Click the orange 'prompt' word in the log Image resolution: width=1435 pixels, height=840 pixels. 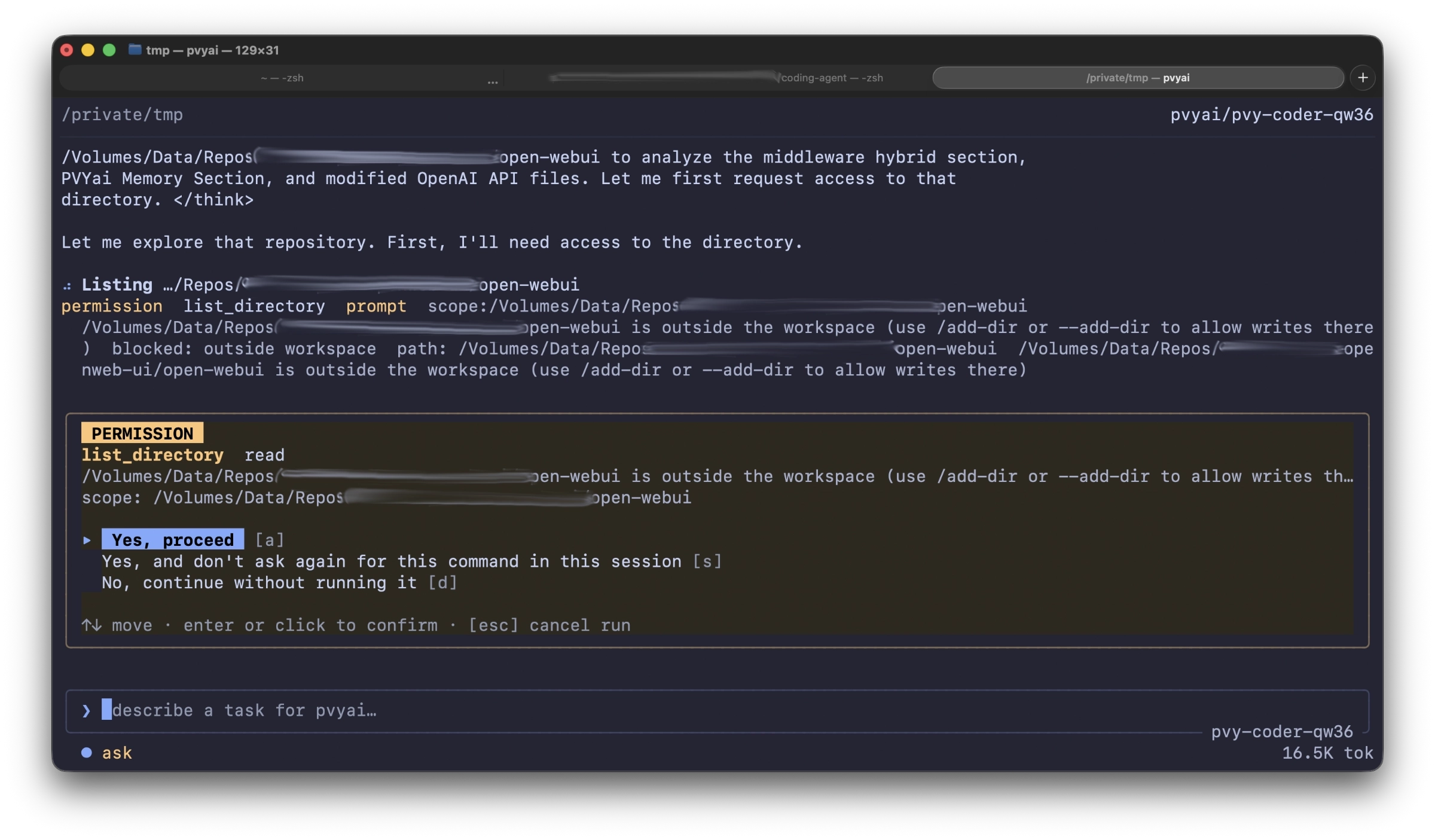376,306
